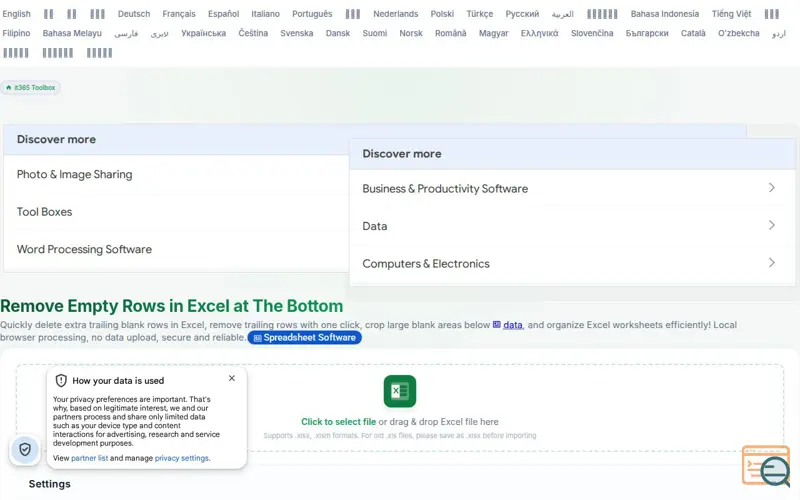Switch language to English
The width and height of the screenshot is (800, 500).
click(16, 14)
